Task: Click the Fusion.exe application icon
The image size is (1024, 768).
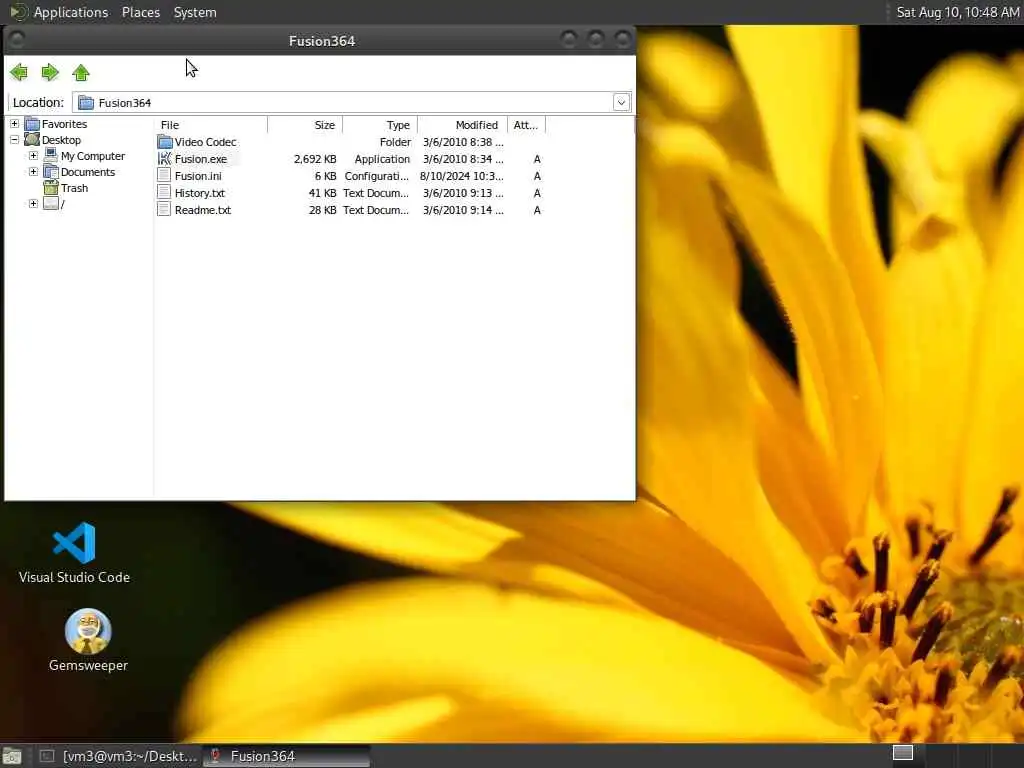Action: (165, 159)
